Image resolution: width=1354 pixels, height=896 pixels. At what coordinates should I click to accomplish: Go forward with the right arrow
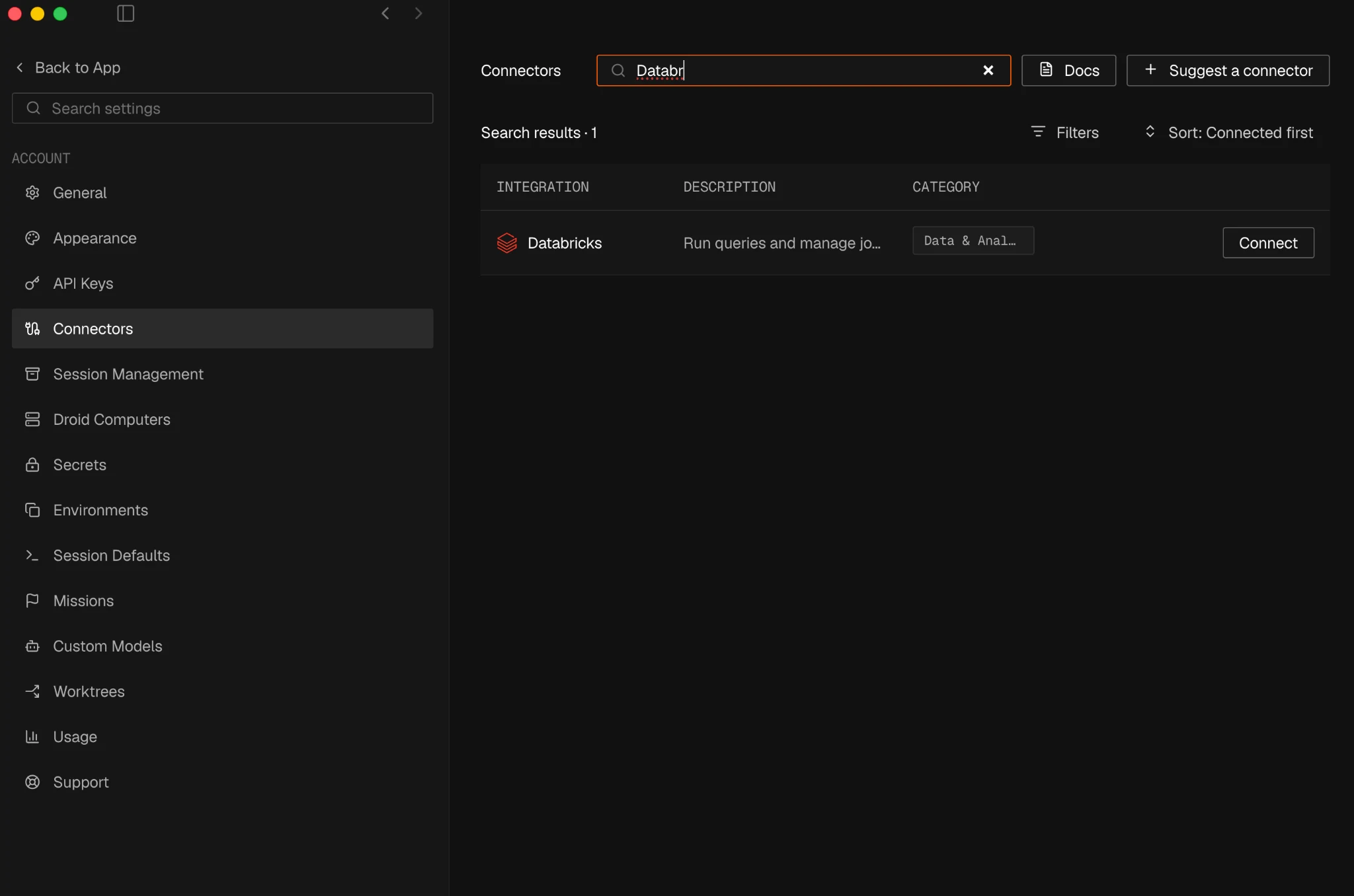[418, 13]
